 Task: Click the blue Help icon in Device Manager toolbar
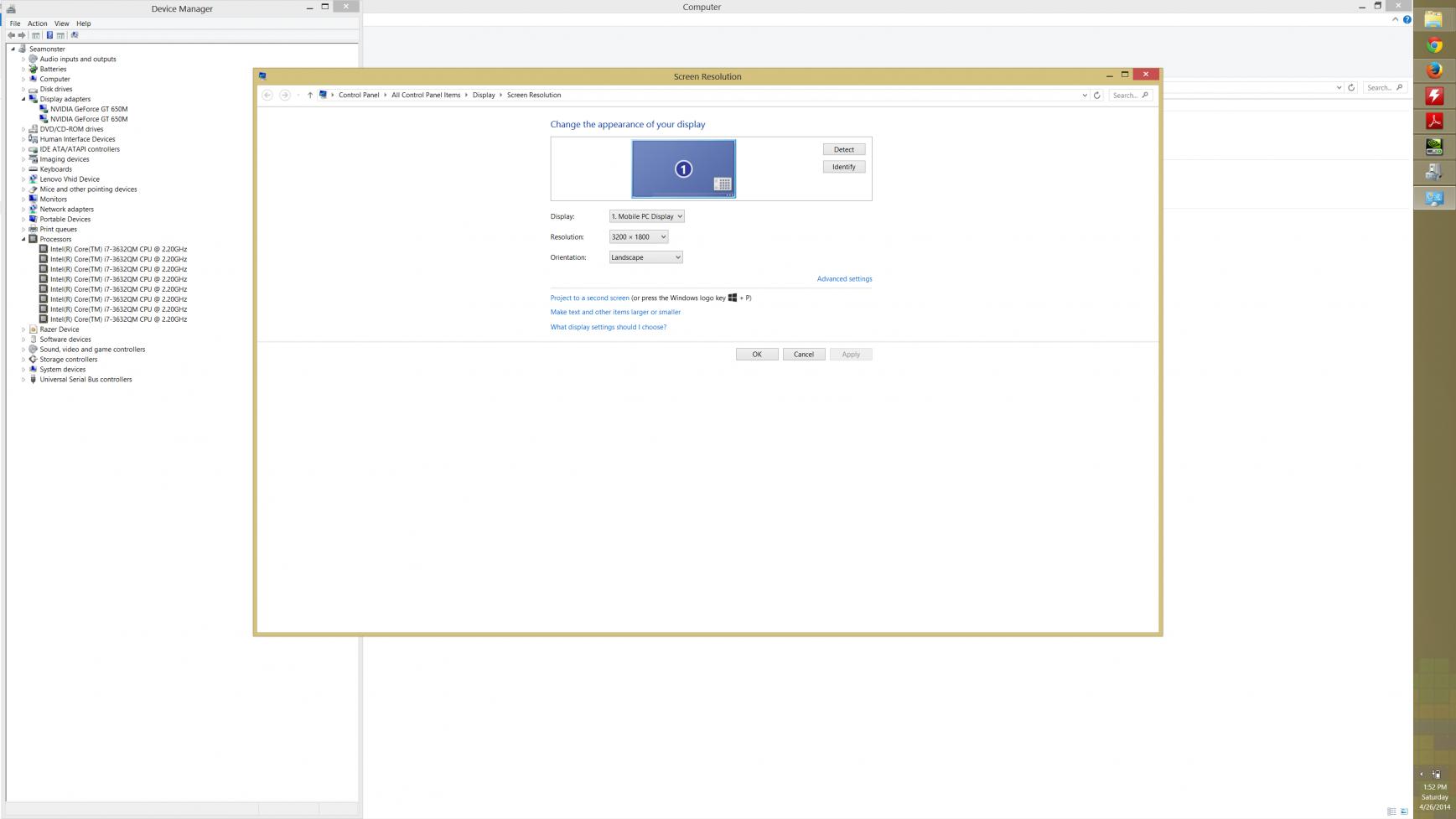coord(49,35)
